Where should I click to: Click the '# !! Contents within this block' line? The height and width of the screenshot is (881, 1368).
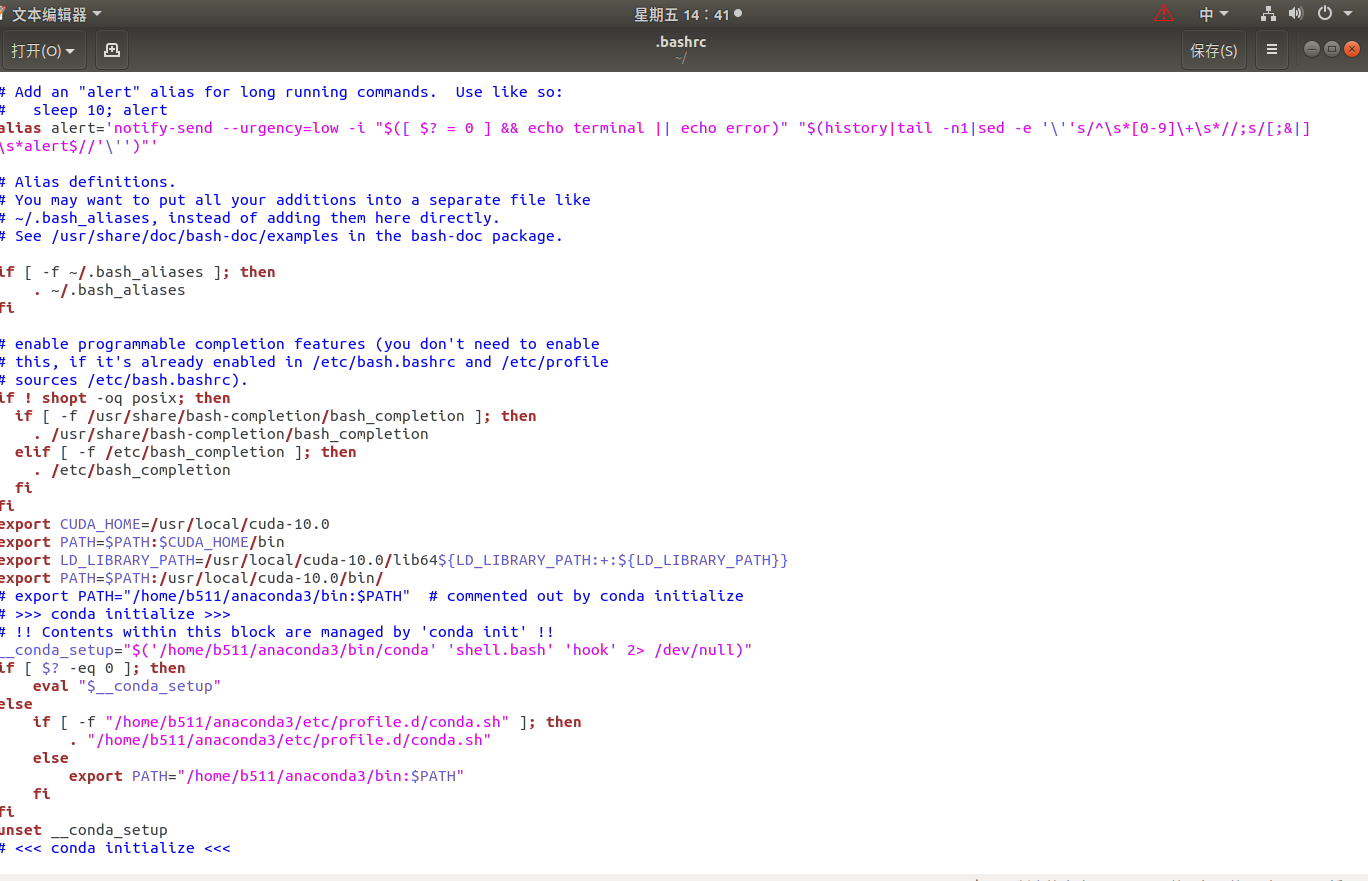pos(277,632)
